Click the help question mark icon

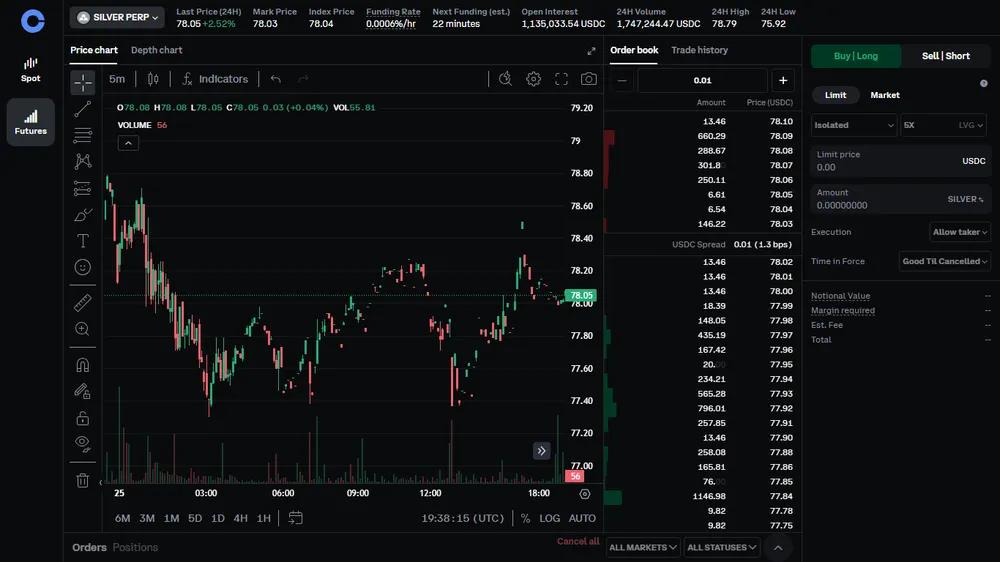[x=984, y=84]
